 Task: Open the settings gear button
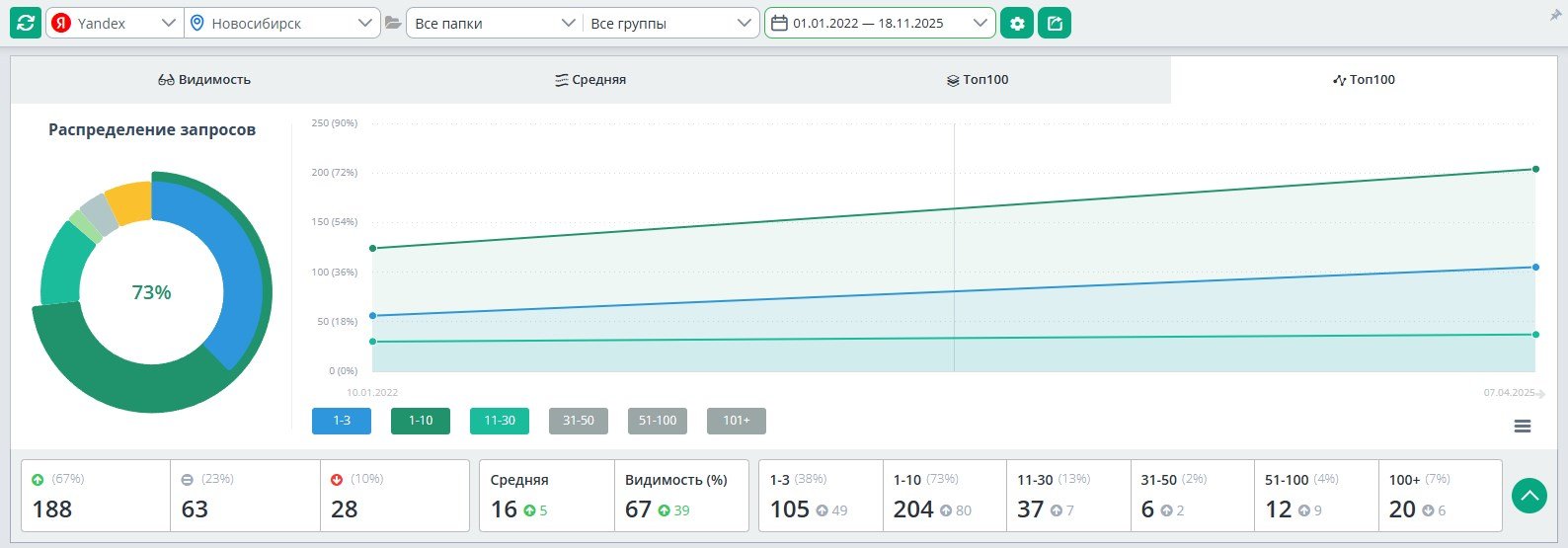pos(1017,23)
